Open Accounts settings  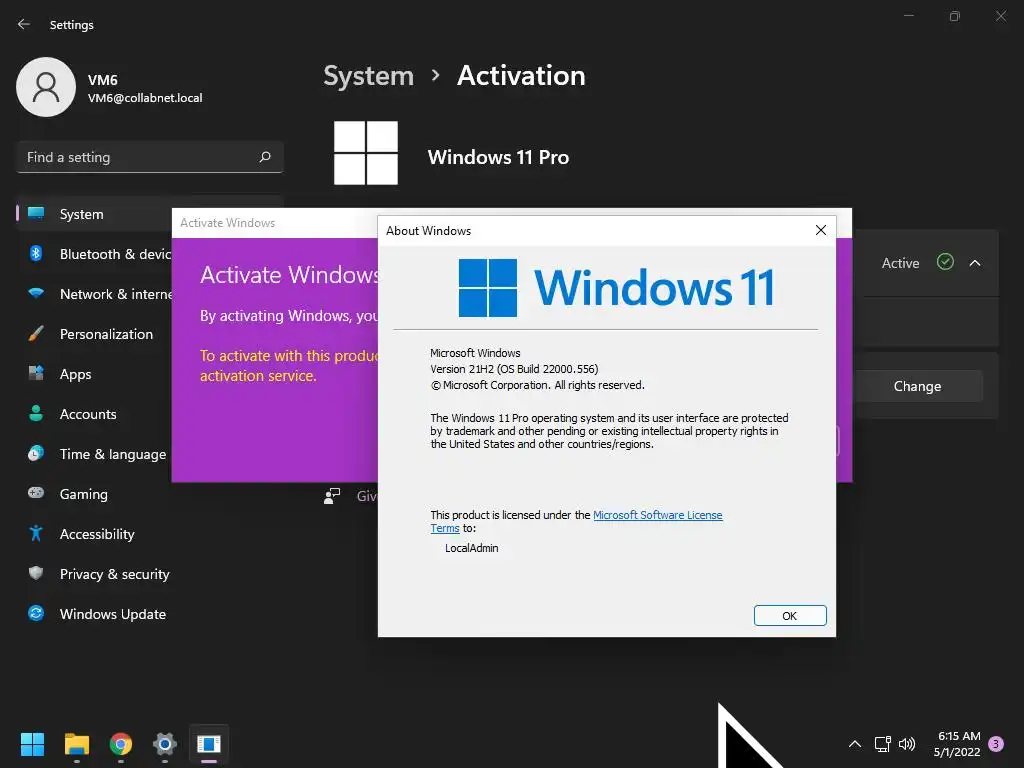95,414
